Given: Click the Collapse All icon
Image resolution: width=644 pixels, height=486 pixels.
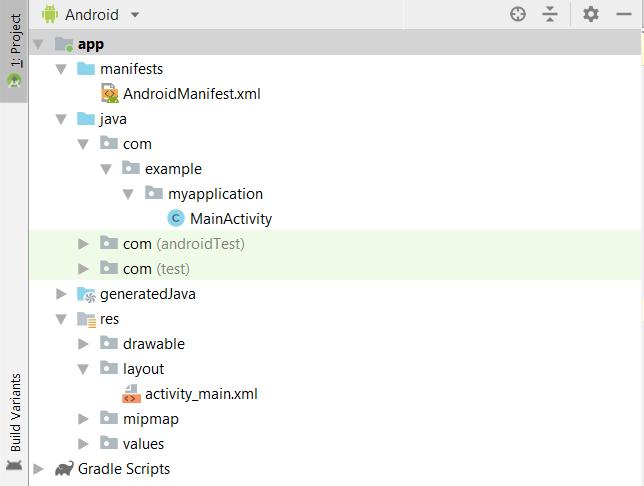Looking at the screenshot, I should [x=550, y=14].
